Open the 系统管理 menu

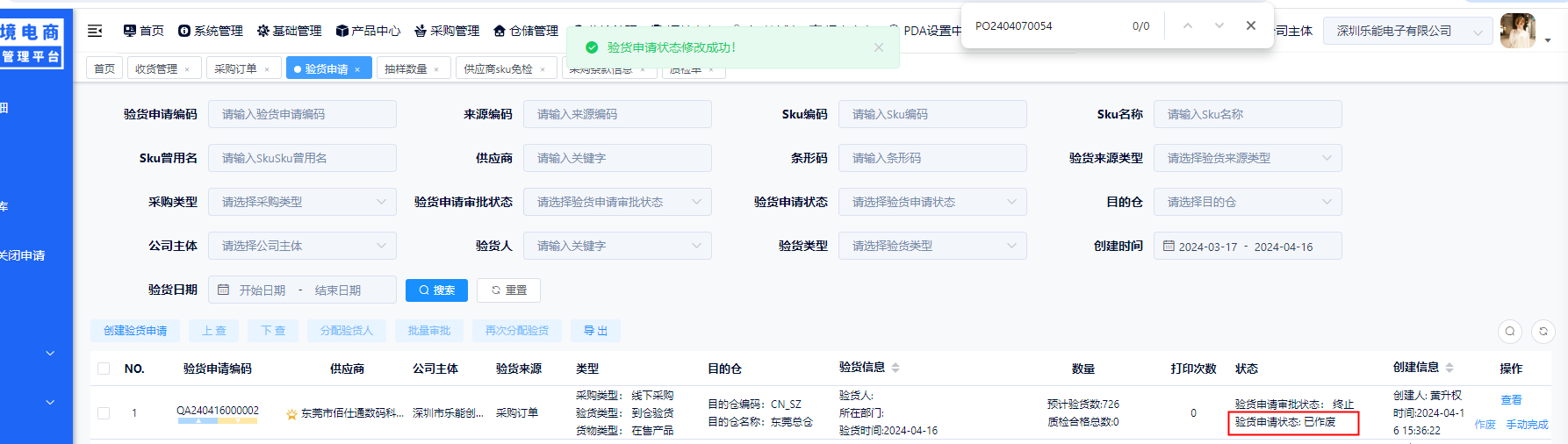click(211, 31)
